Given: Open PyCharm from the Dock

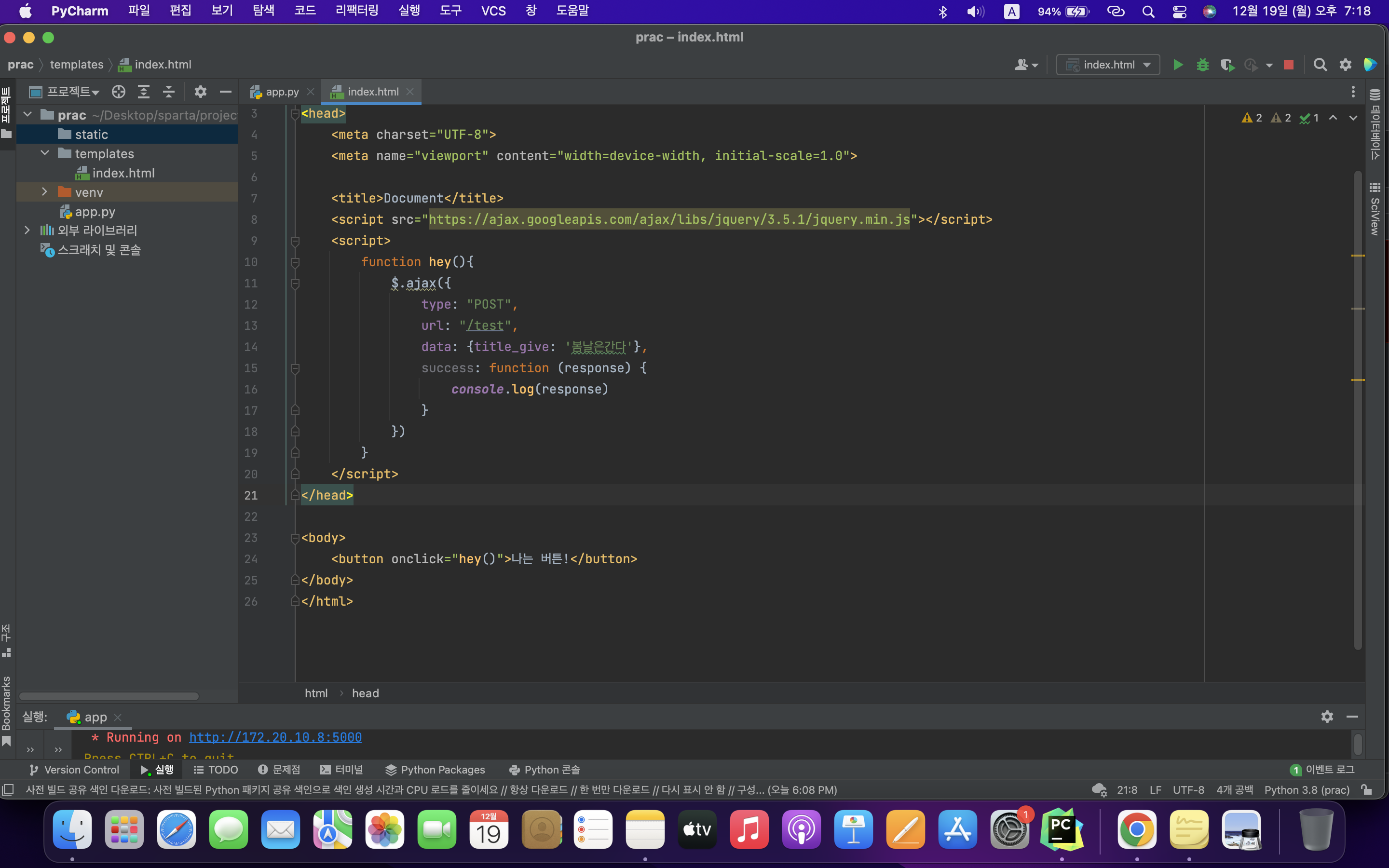Looking at the screenshot, I should pos(1061,829).
